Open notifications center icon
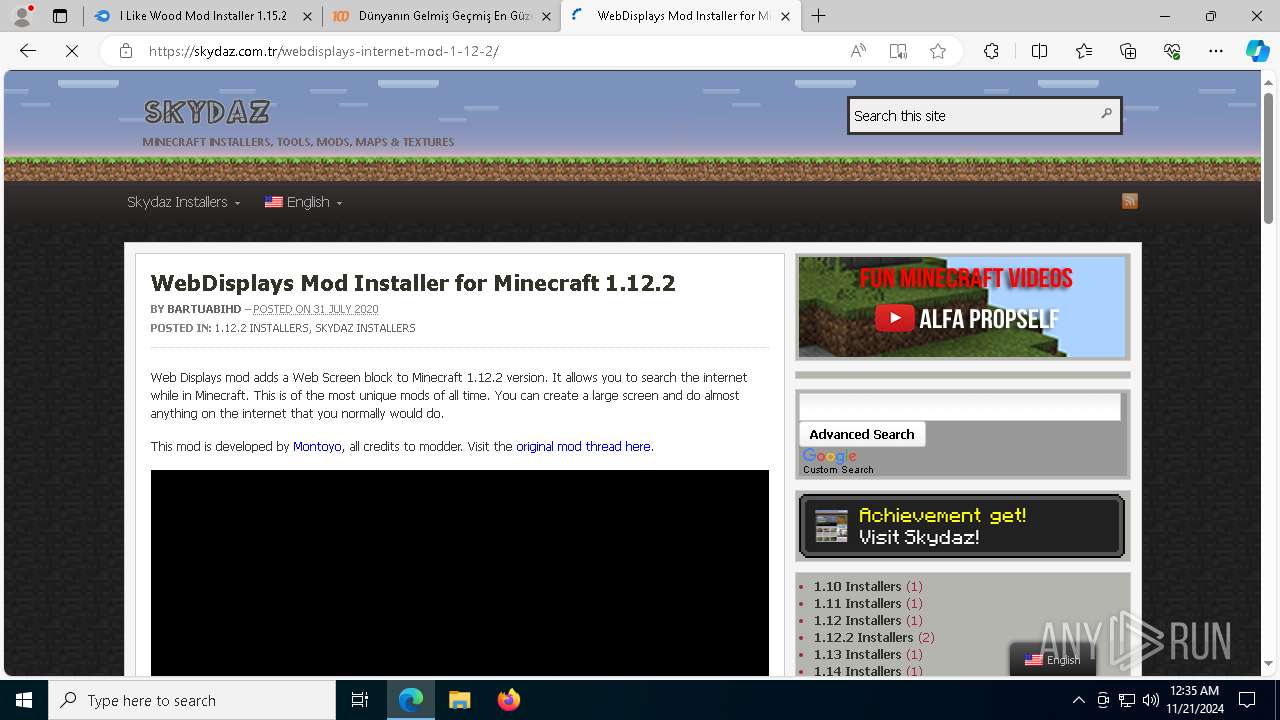The height and width of the screenshot is (720, 1280). [x=1247, y=700]
